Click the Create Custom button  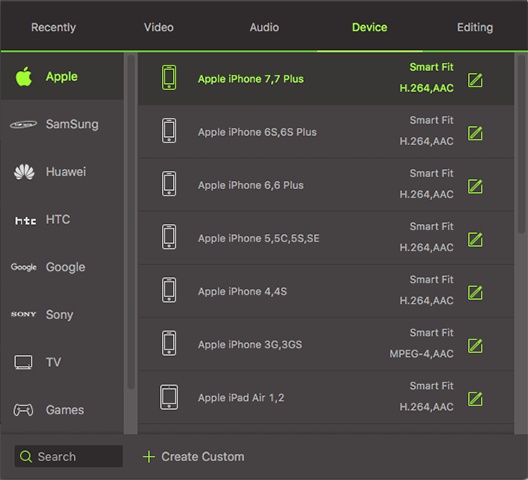click(x=194, y=457)
